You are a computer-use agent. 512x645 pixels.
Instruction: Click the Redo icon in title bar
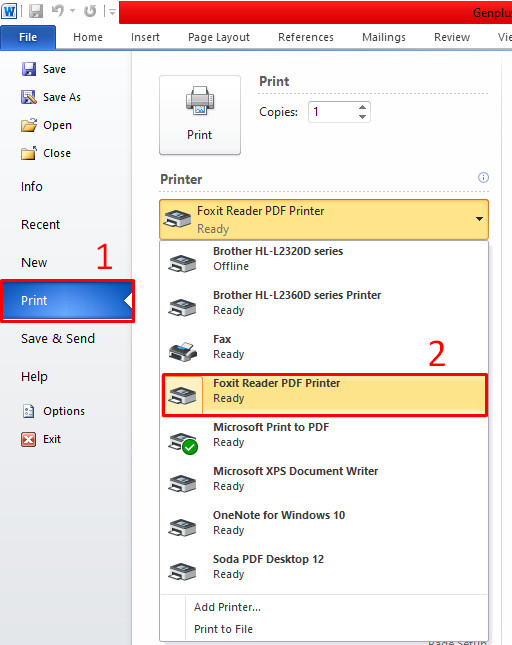point(90,11)
